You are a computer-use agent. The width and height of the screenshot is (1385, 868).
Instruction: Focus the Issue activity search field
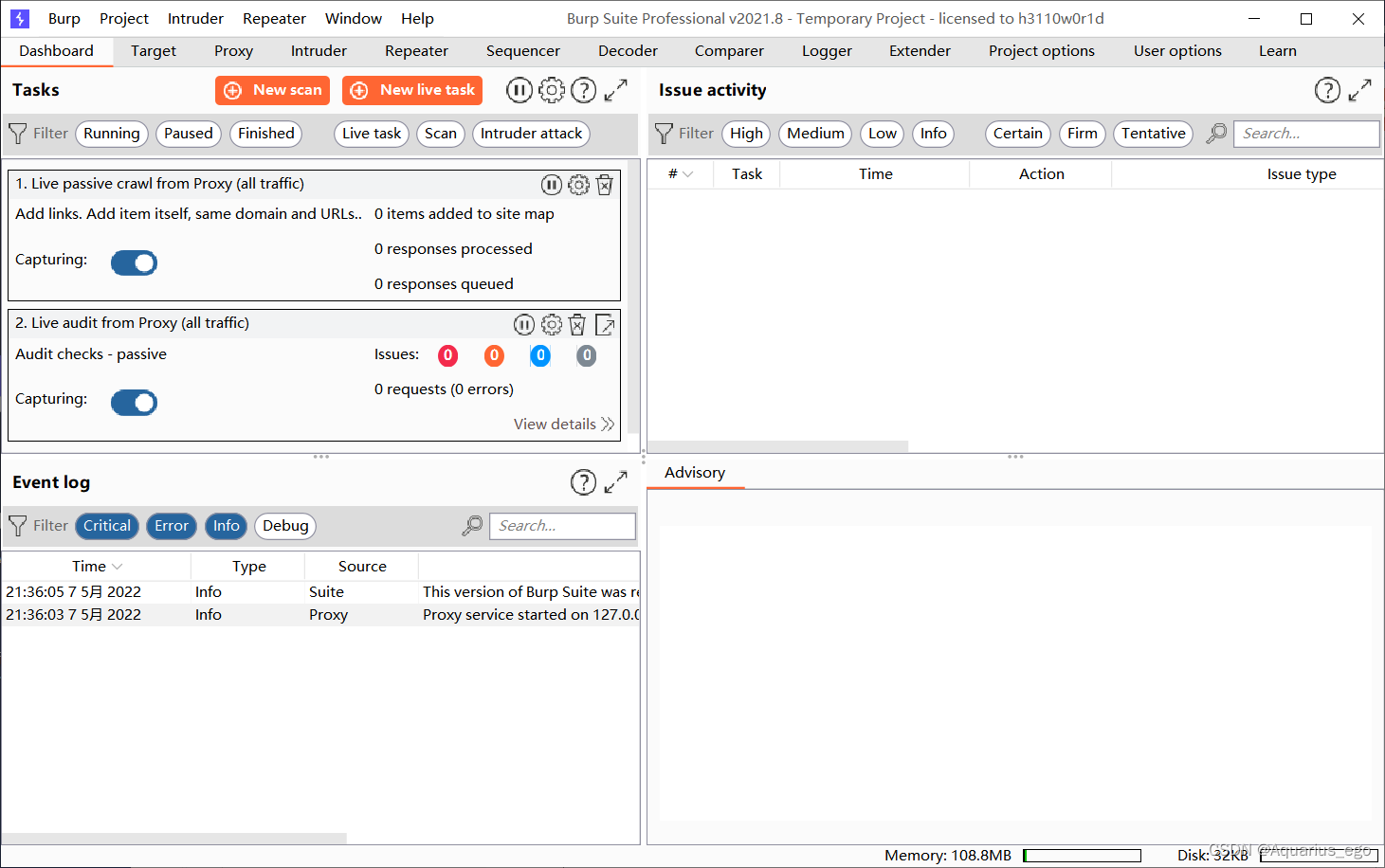tap(1306, 134)
